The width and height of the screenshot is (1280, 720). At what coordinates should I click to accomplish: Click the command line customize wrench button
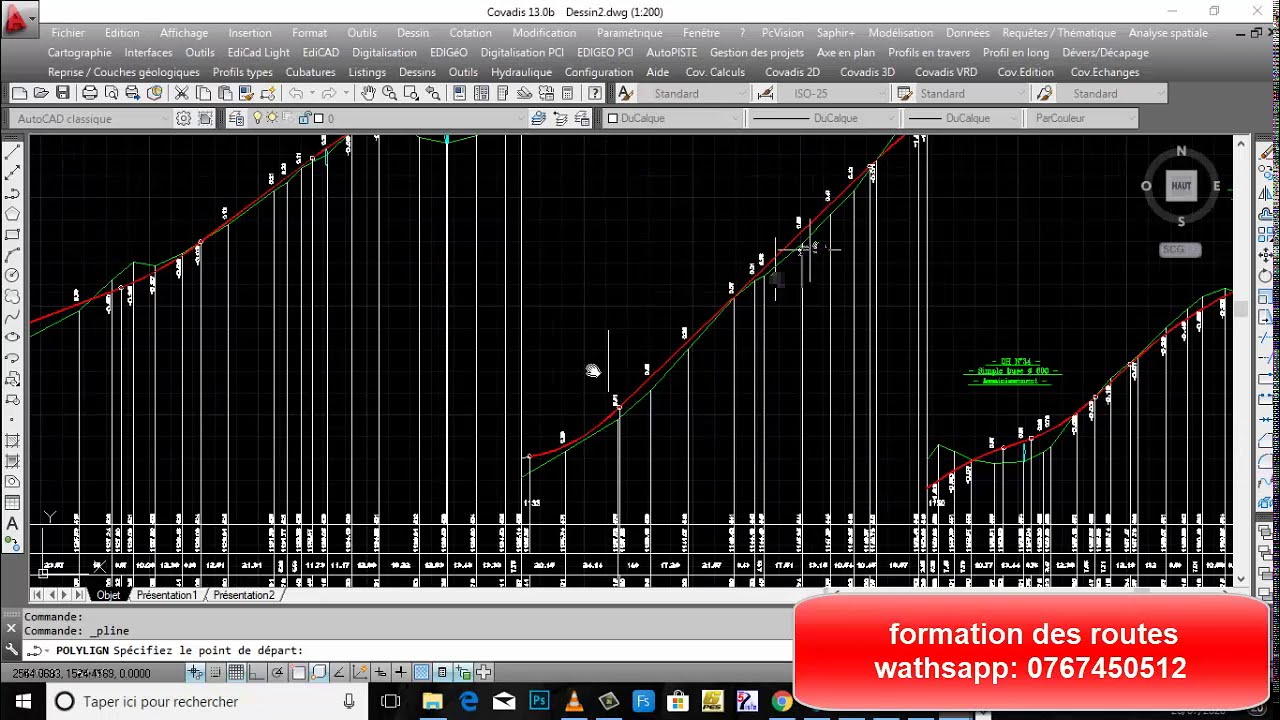11,650
